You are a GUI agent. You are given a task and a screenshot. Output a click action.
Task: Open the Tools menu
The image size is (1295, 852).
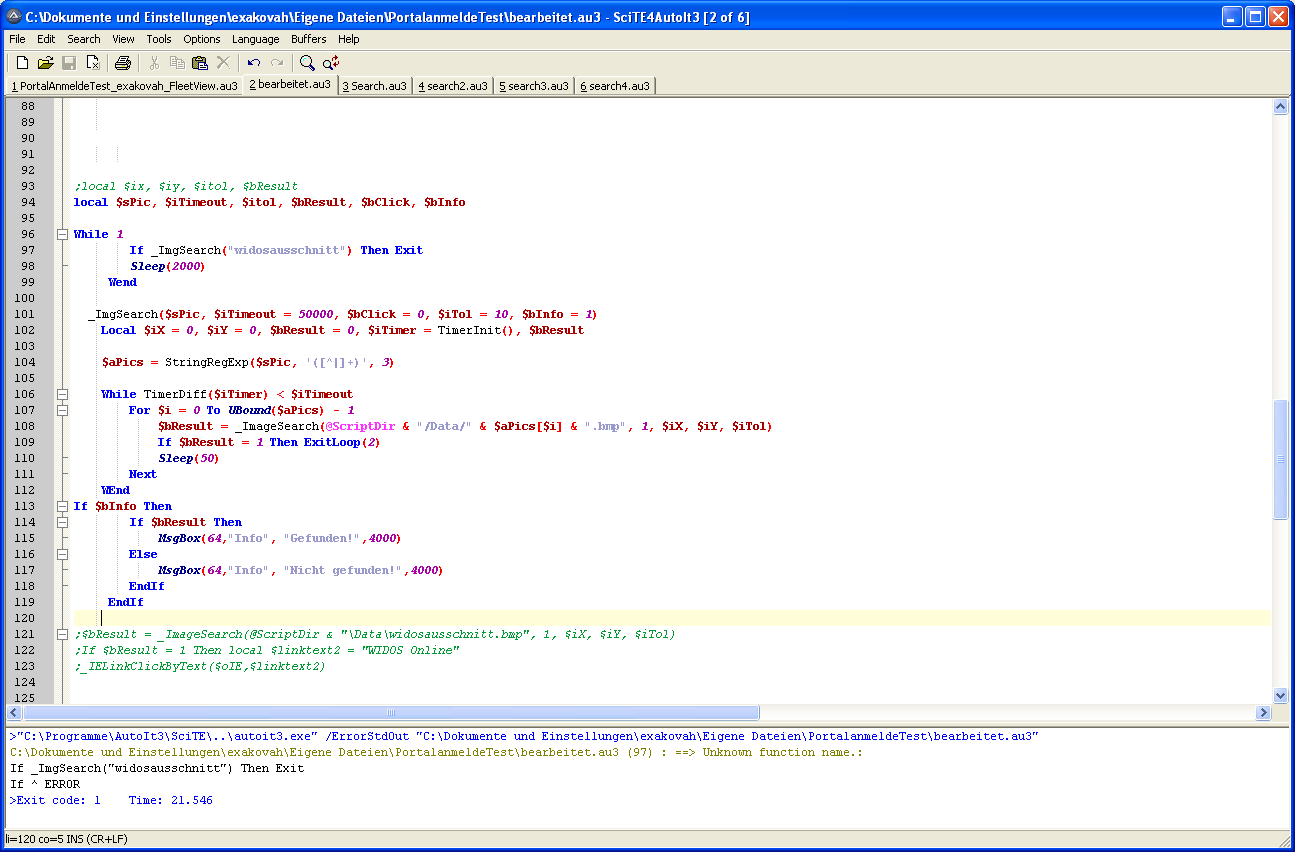tap(159, 39)
